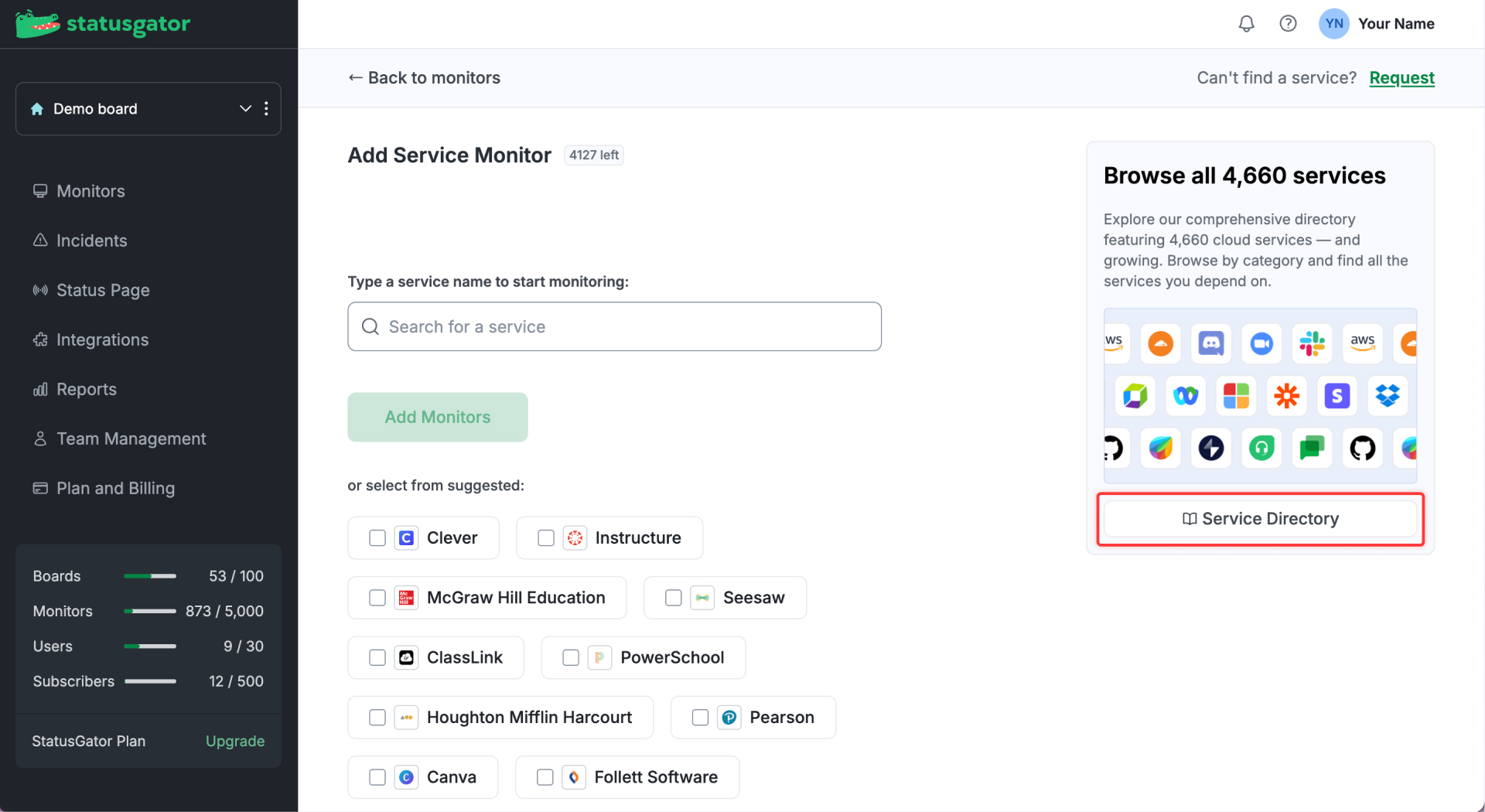Click the green Freshdesk headset tile
1485x812 pixels.
[1261, 448]
